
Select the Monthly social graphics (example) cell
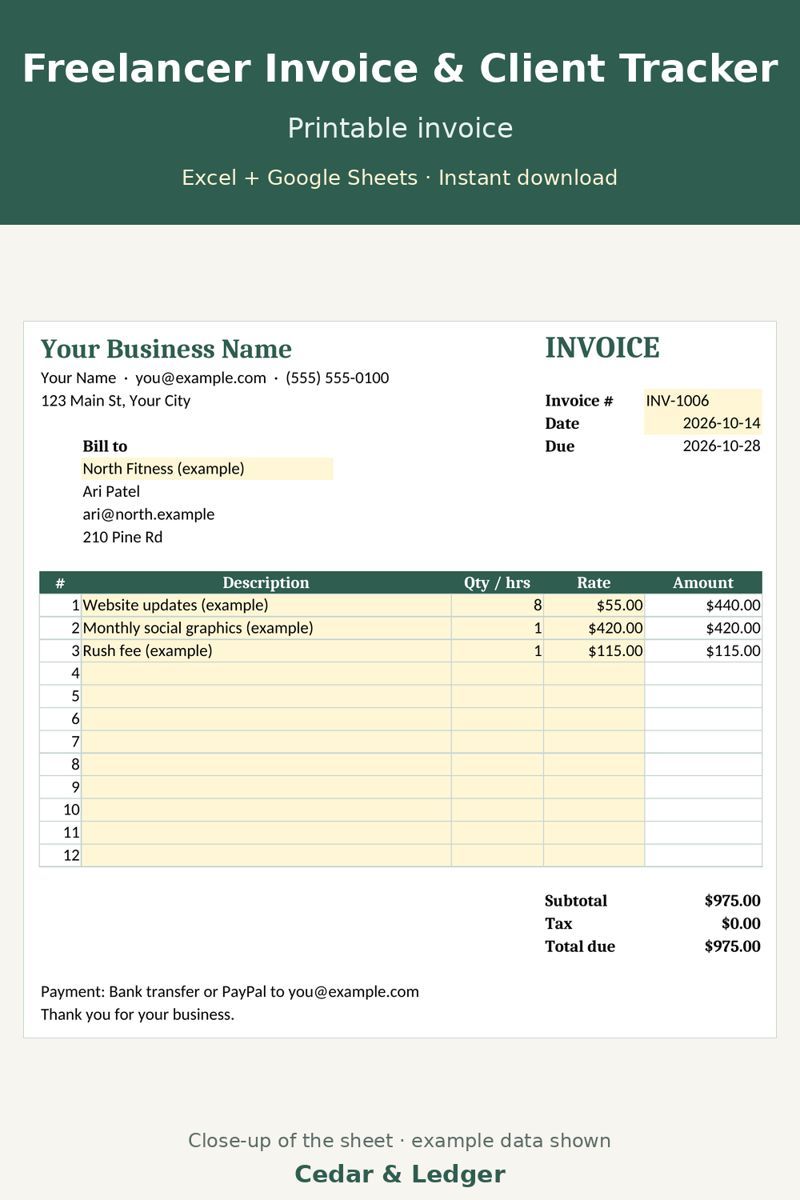pos(266,628)
